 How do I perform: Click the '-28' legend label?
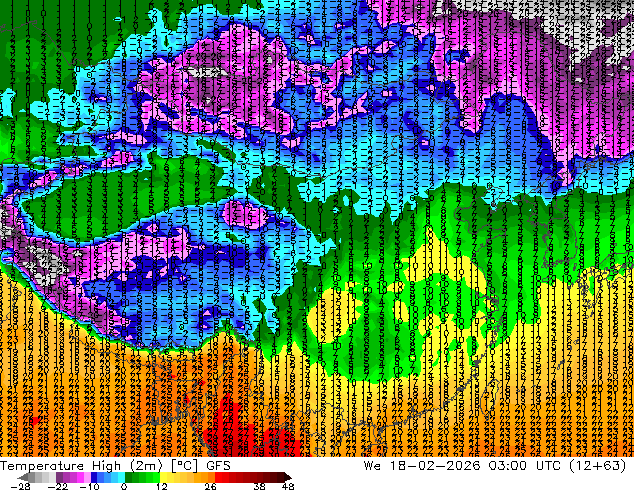(x=20, y=486)
